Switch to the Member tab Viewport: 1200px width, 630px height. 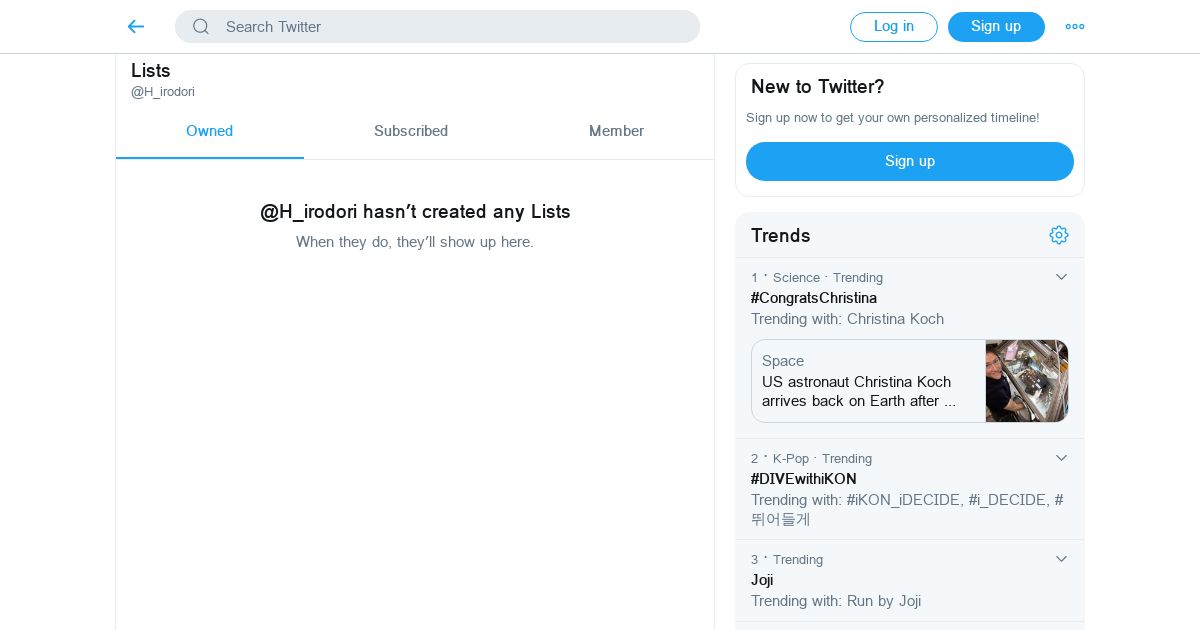(616, 131)
